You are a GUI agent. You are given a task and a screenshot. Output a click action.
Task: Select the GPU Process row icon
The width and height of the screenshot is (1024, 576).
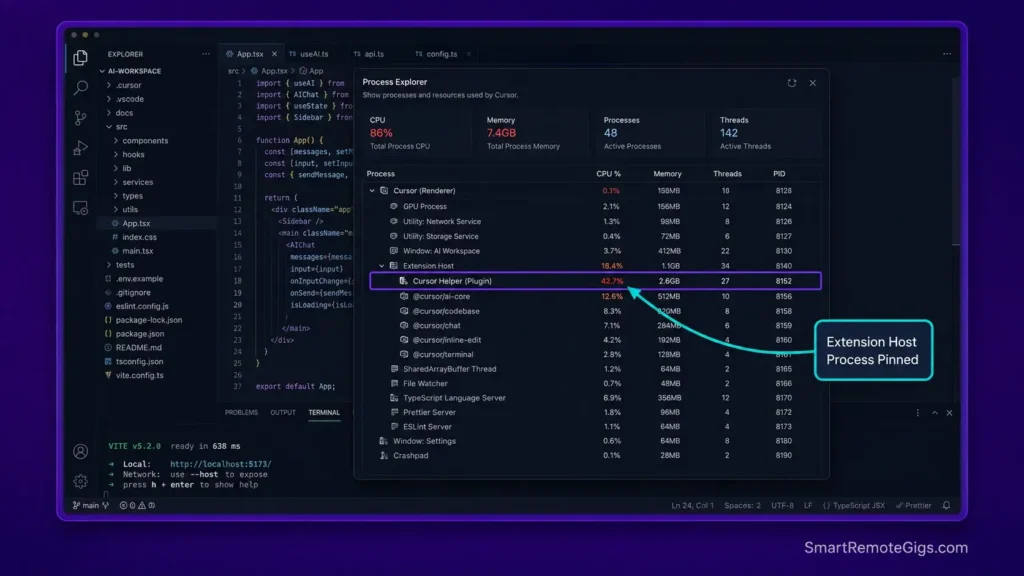pos(394,206)
